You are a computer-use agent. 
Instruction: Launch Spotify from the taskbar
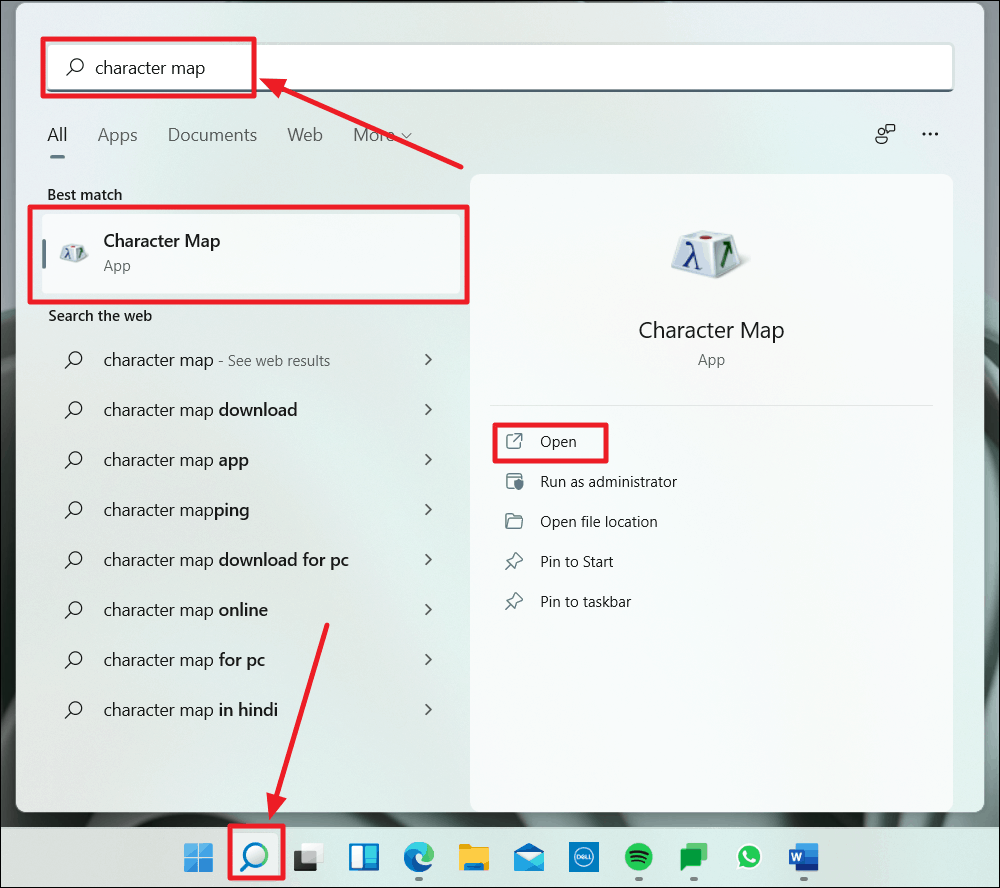point(638,857)
